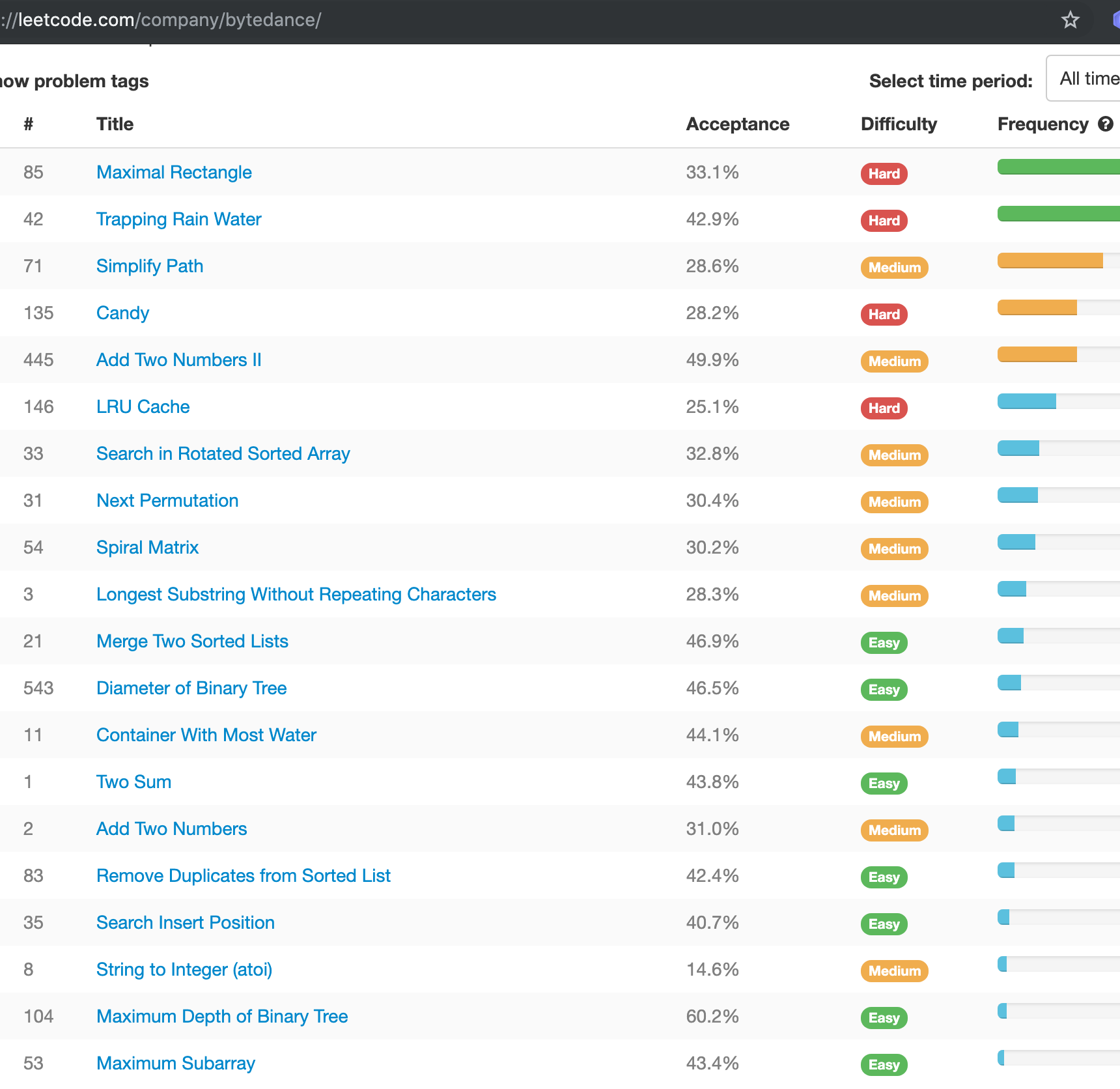Click the bookmark star icon
The height and width of the screenshot is (1089, 1120).
click(1070, 20)
